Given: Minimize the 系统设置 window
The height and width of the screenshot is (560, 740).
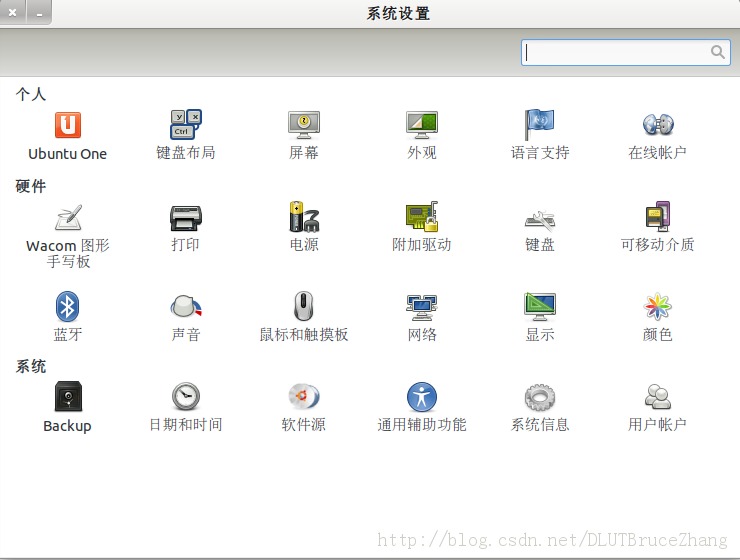Looking at the screenshot, I should (x=39, y=13).
